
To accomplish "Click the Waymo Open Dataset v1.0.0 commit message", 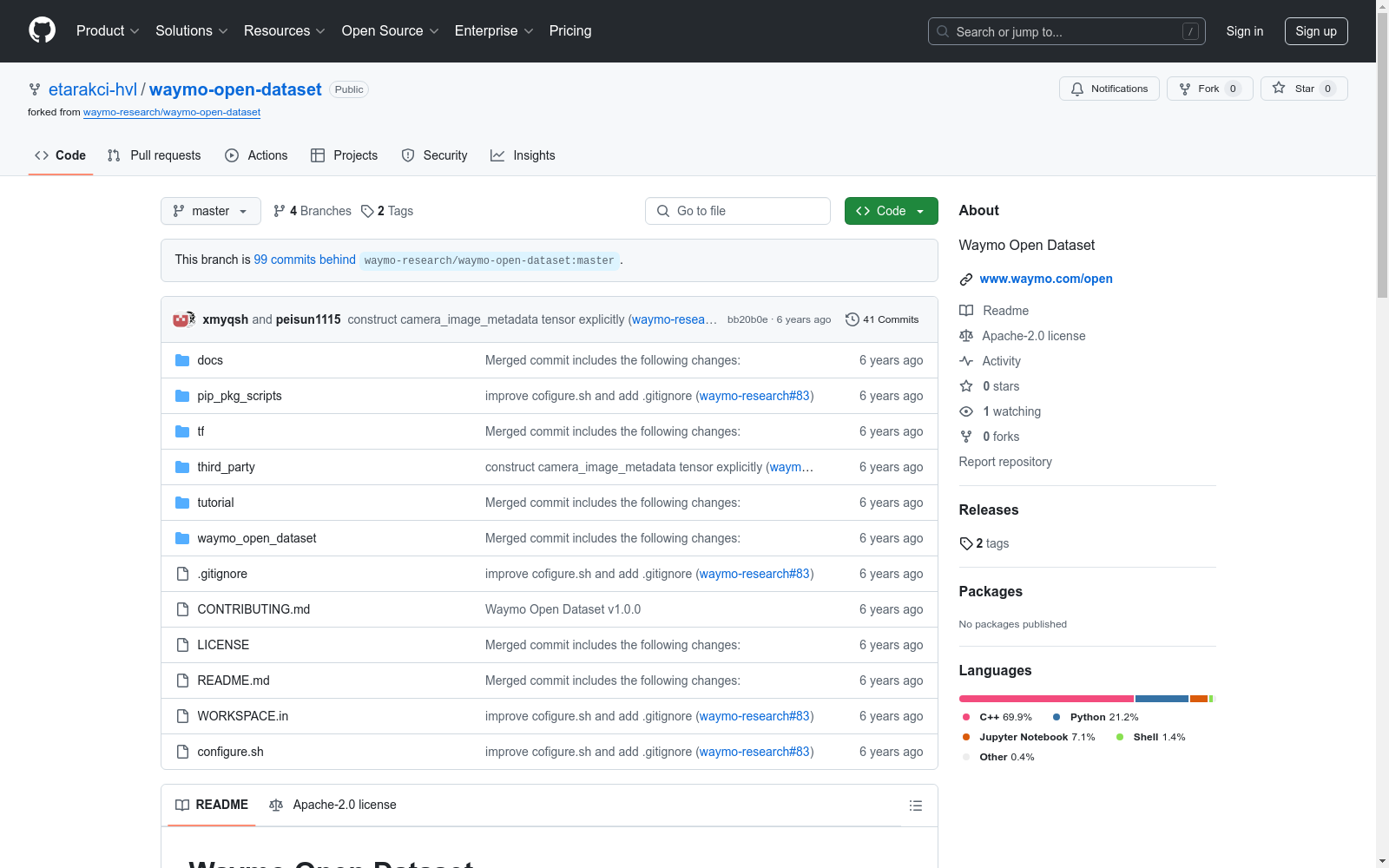I will pyautogui.click(x=563, y=609).
